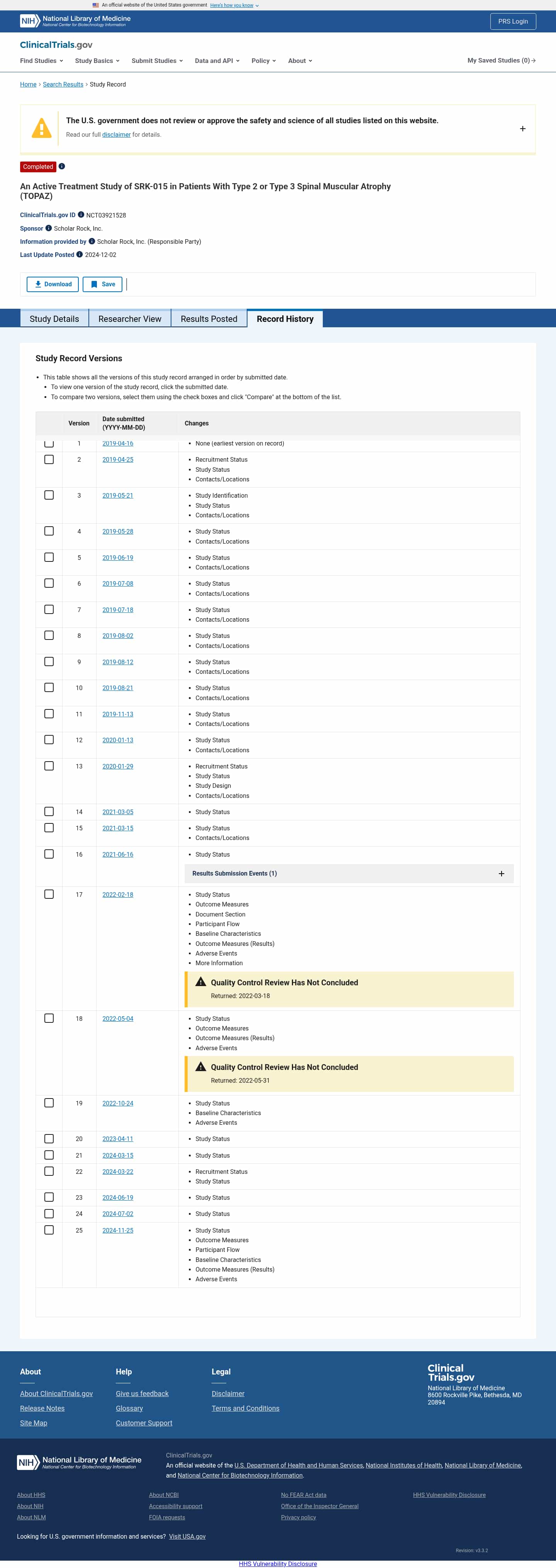This screenshot has height=1568, width=556.
Task: Check the box for version 2
Action: [x=49, y=459]
